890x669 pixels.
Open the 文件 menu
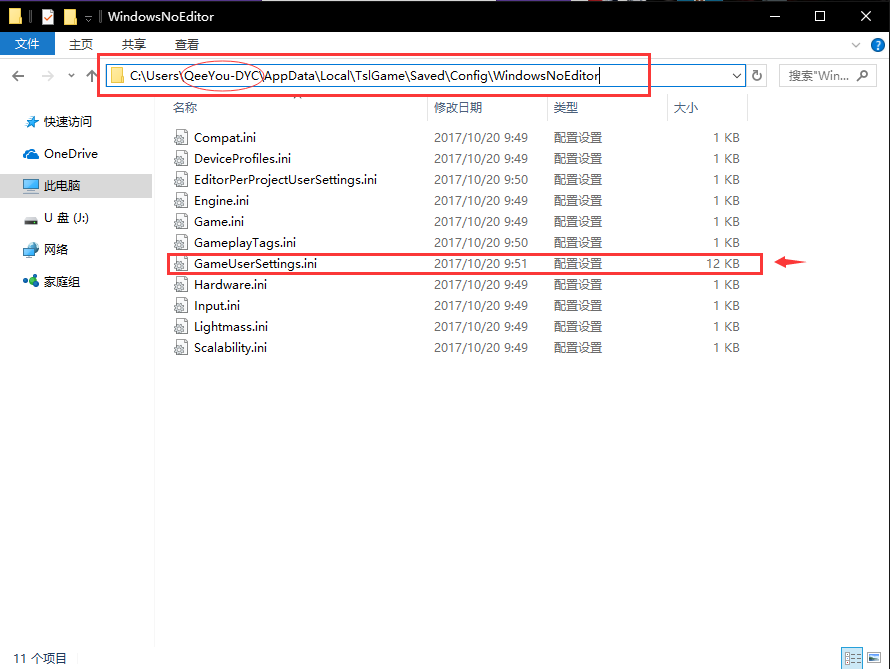(27, 44)
